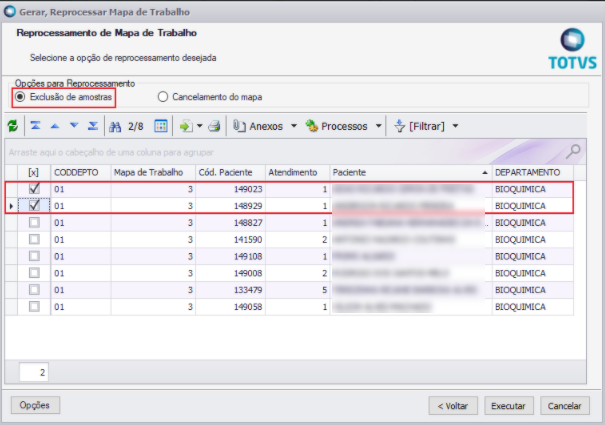Click the Anexos paperclip icon
The height and width of the screenshot is (425, 605).
click(239, 126)
